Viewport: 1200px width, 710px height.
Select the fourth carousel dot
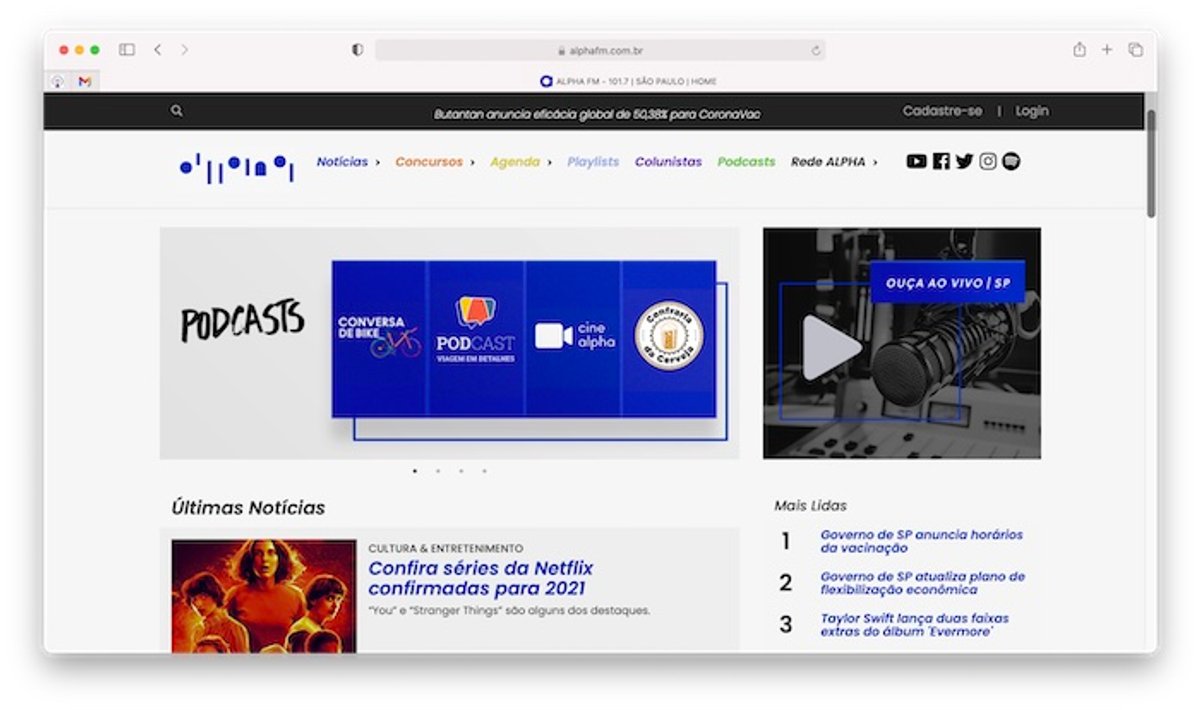pyautogui.click(x=484, y=470)
